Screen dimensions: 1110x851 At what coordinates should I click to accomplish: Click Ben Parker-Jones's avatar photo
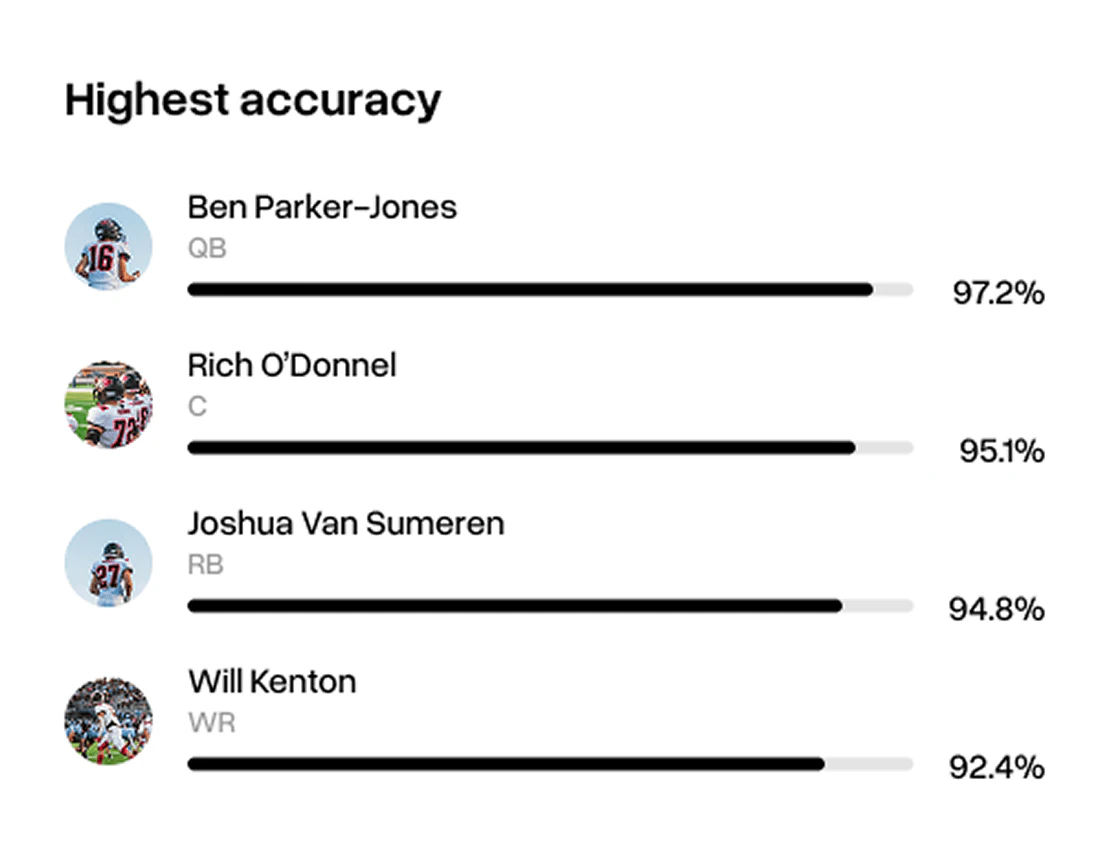tap(108, 246)
